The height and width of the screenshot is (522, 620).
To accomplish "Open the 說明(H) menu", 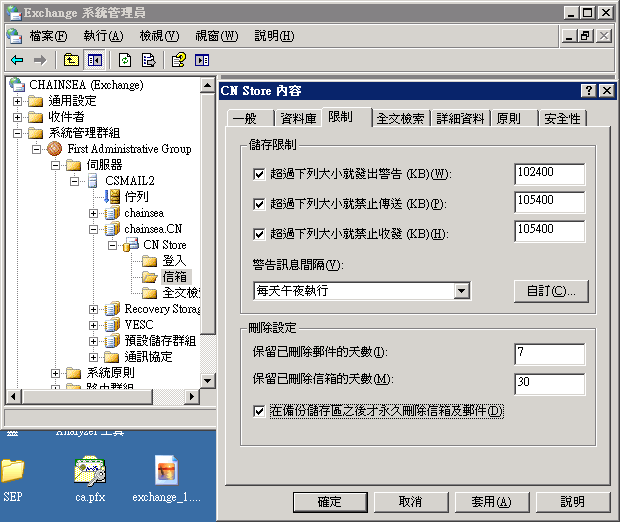I will tap(274, 36).
